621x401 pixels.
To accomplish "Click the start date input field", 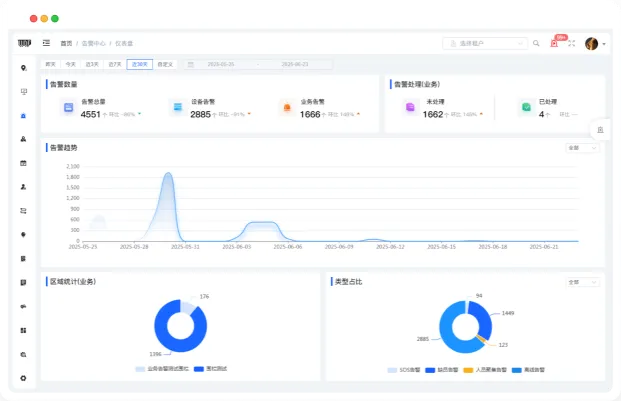I will [x=220, y=64].
